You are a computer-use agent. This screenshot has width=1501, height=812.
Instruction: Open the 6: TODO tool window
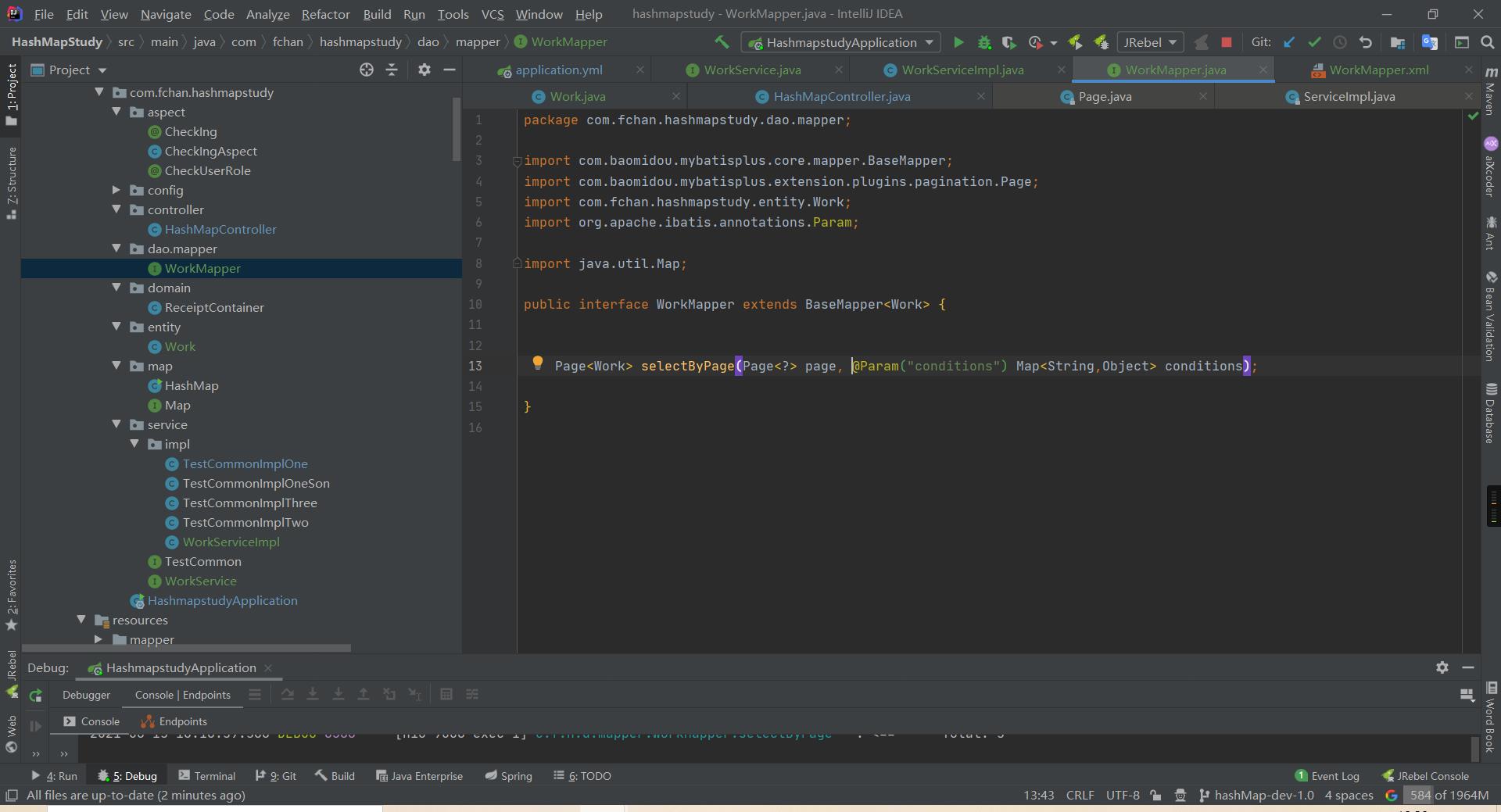click(x=582, y=776)
